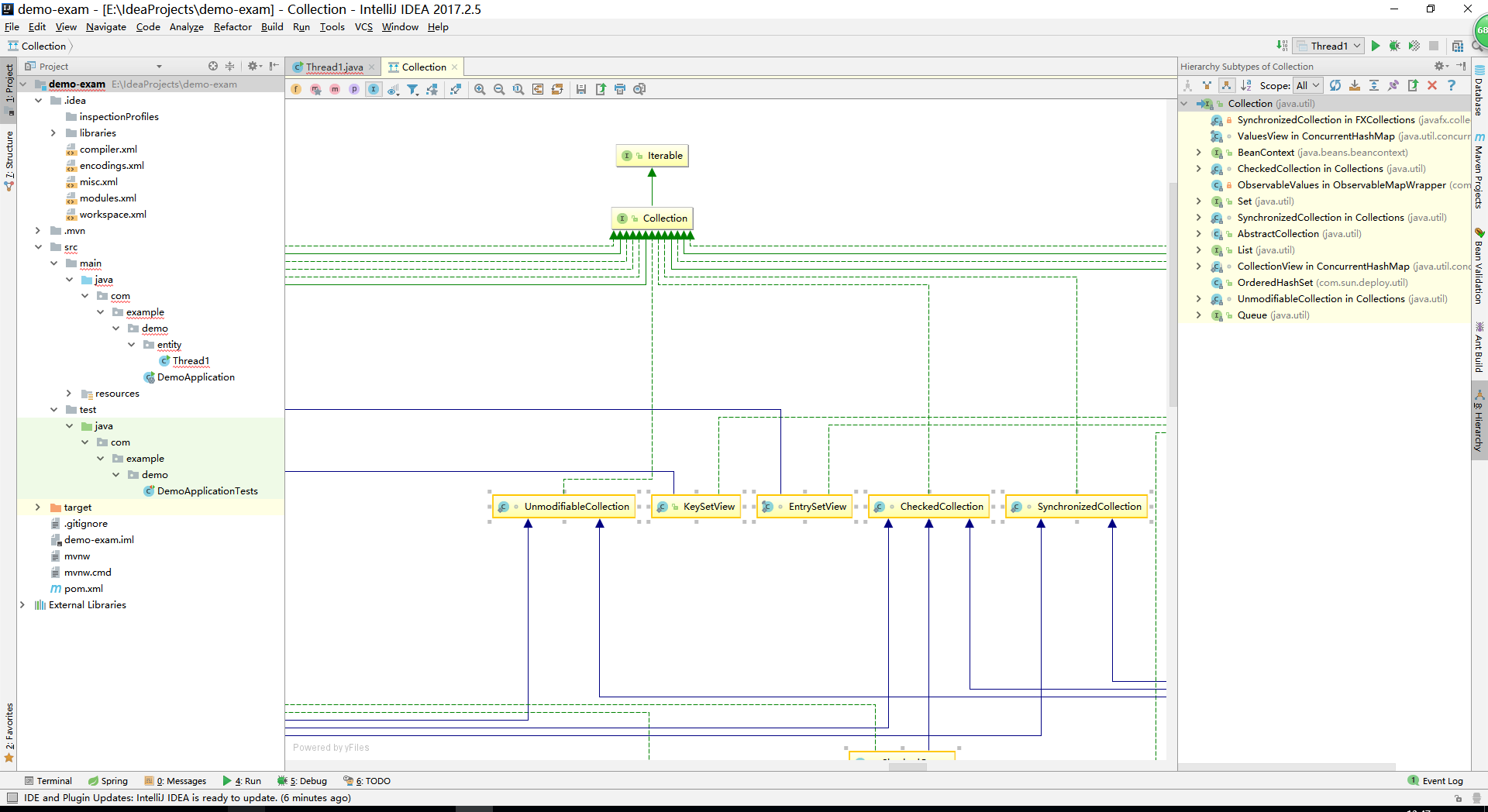Click the Project Structure icon in main toolbar
Viewport: 1488px width, 812px height.
(x=1458, y=46)
